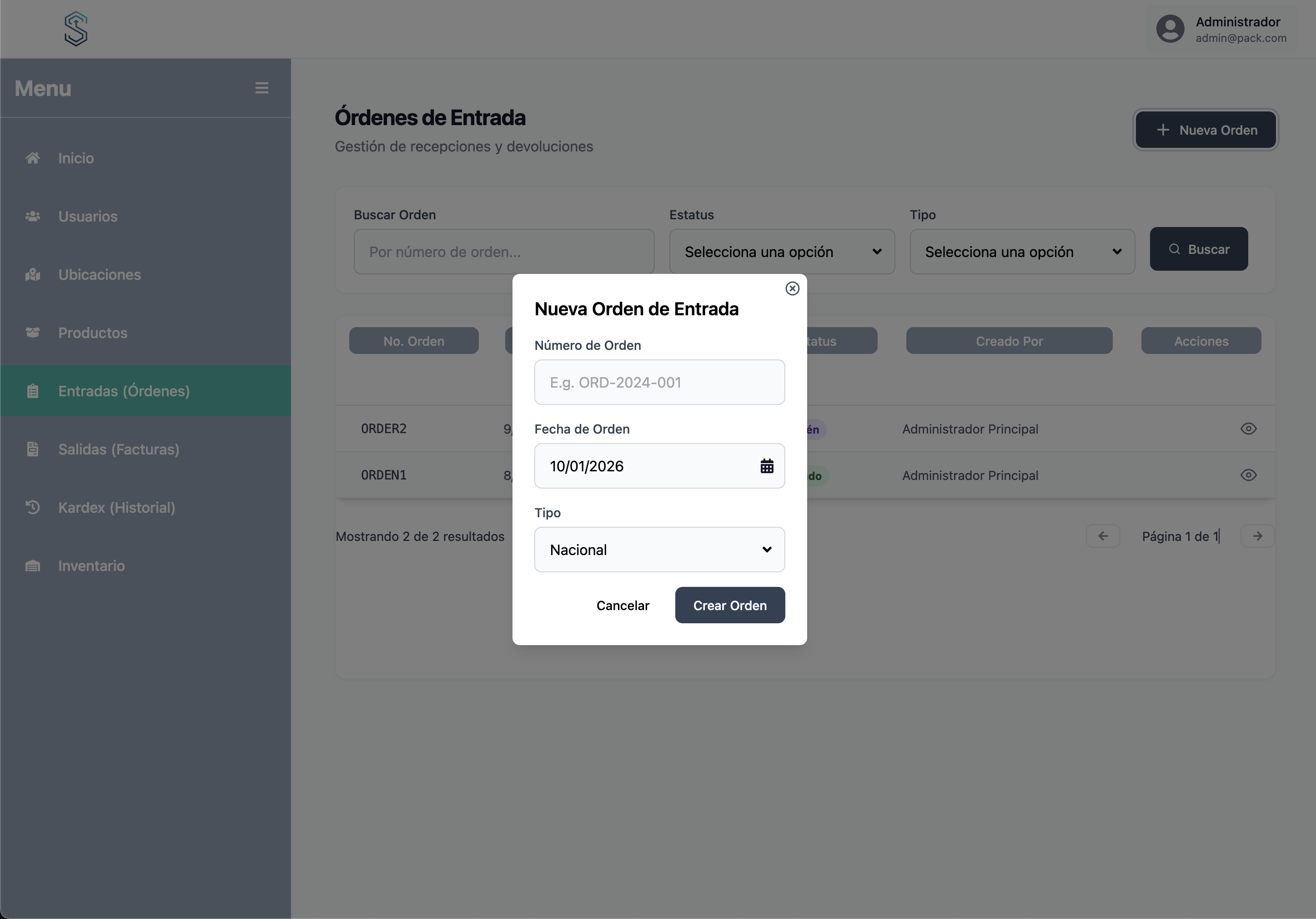Open the Administrador user avatar
Viewport: 1316px width, 919px height.
coord(1170,29)
